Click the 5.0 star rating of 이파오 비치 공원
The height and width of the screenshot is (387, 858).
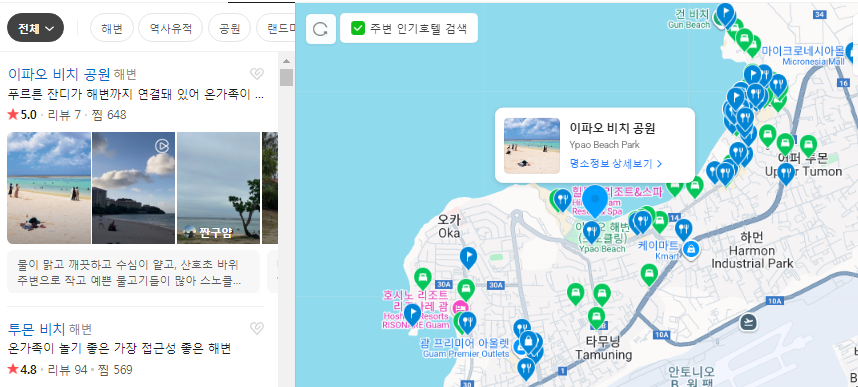click(22, 114)
